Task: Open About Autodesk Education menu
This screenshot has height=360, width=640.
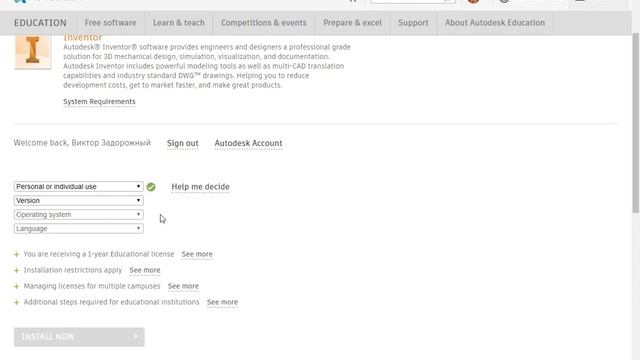Action: point(495,23)
